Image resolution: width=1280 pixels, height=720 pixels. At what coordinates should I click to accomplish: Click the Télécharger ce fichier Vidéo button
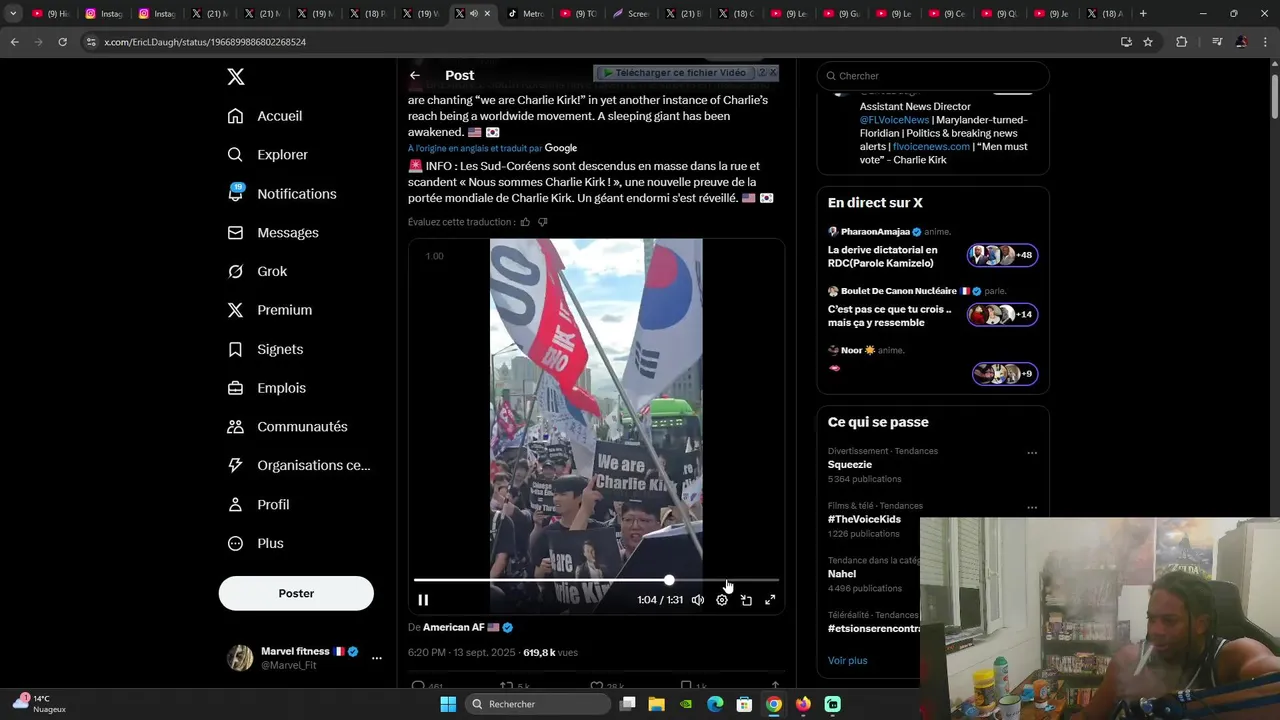coord(674,73)
